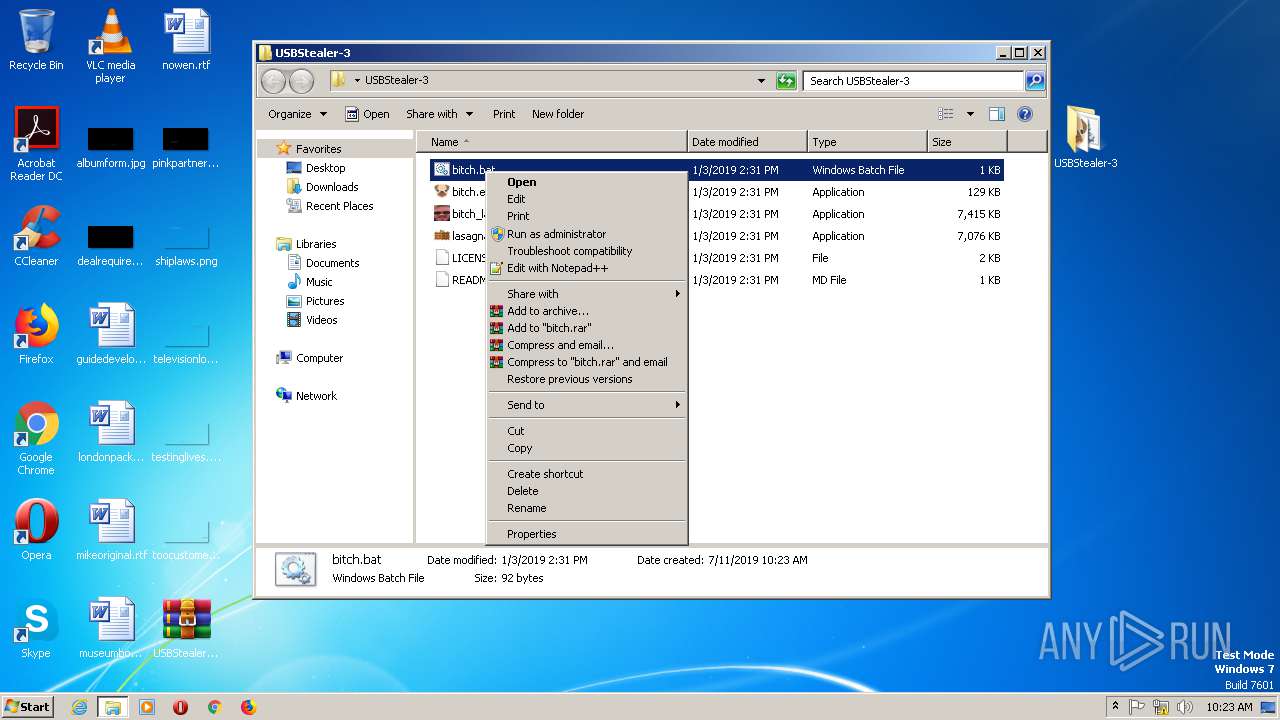Open Internet Explorer from taskbar
Viewport: 1280px width, 720px height.
pyautogui.click(x=79, y=707)
